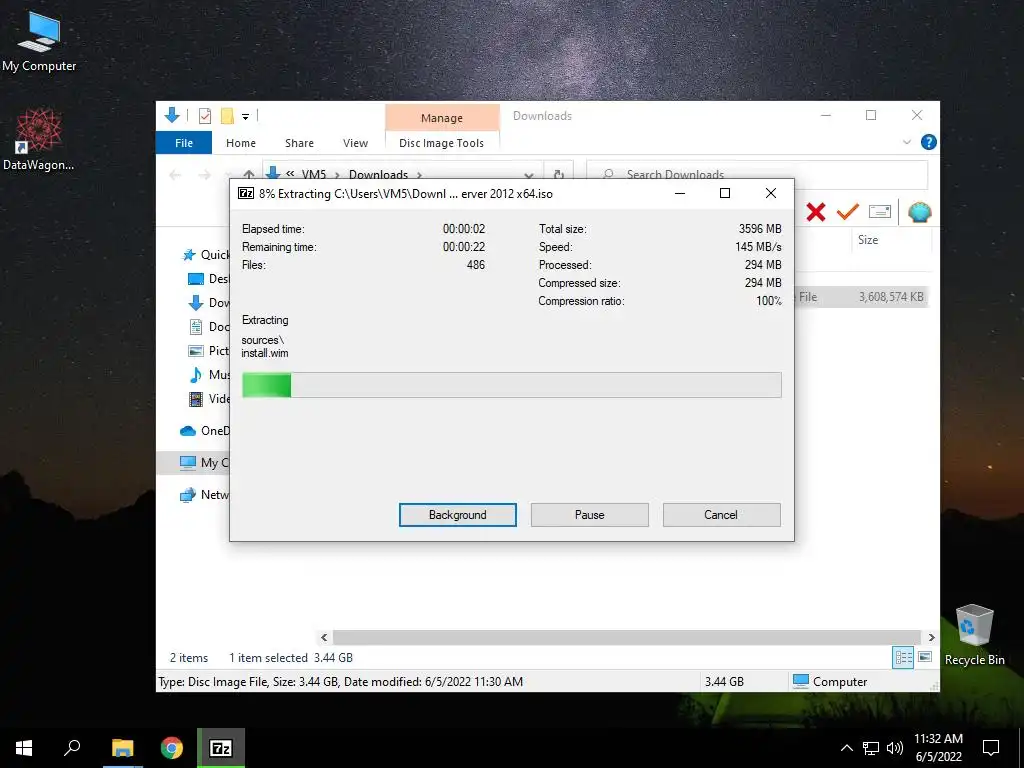Select OneDrive in navigation pane

point(204,430)
